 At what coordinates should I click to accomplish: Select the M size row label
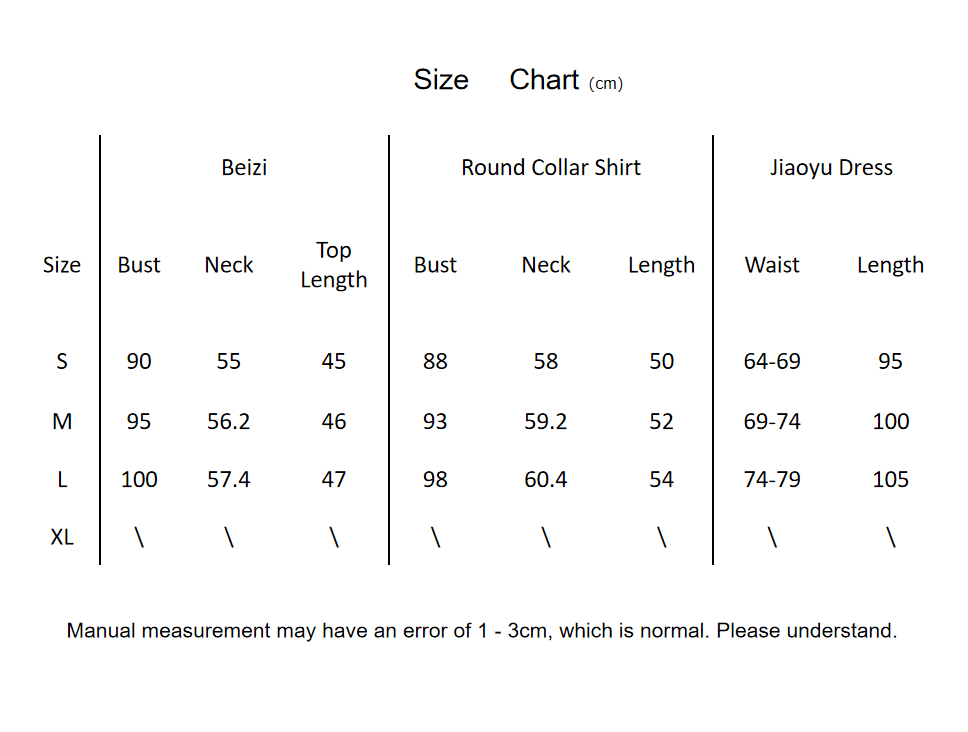(62, 421)
